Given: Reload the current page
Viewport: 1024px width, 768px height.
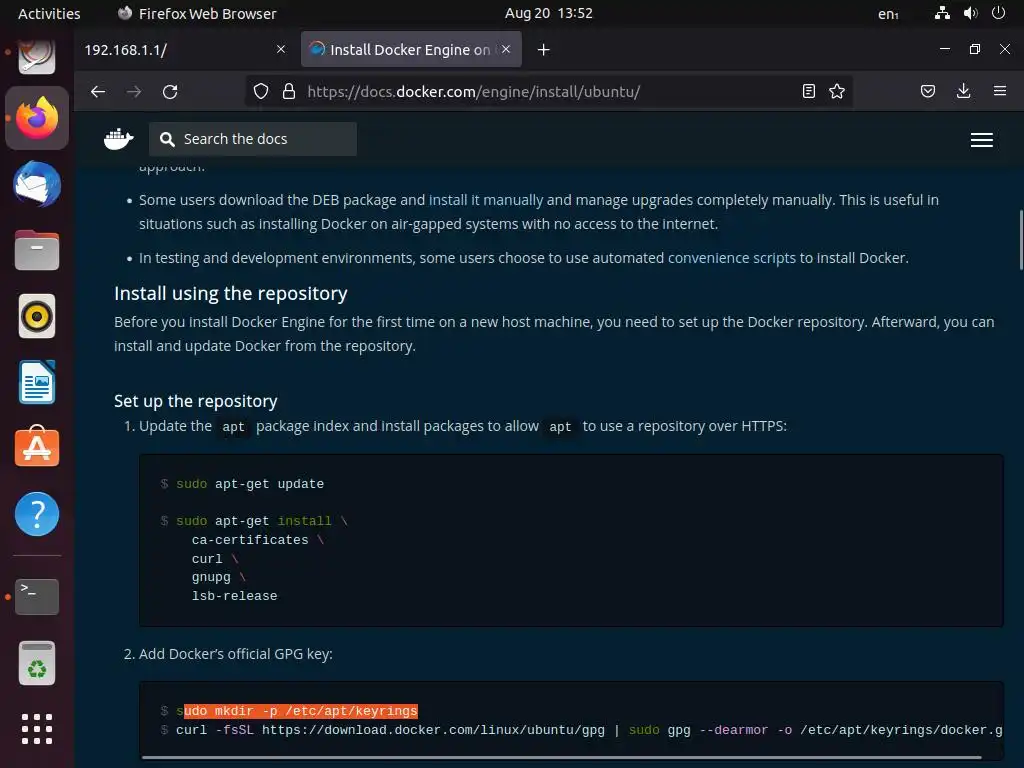Looking at the screenshot, I should (x=170, y=91).
